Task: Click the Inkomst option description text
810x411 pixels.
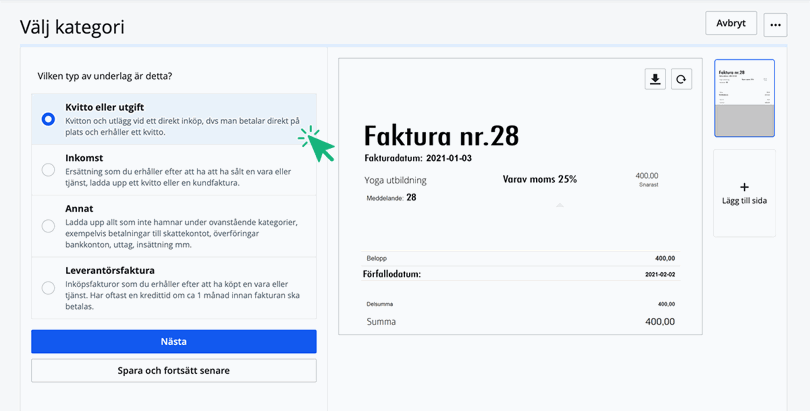Action: point(178,177)
